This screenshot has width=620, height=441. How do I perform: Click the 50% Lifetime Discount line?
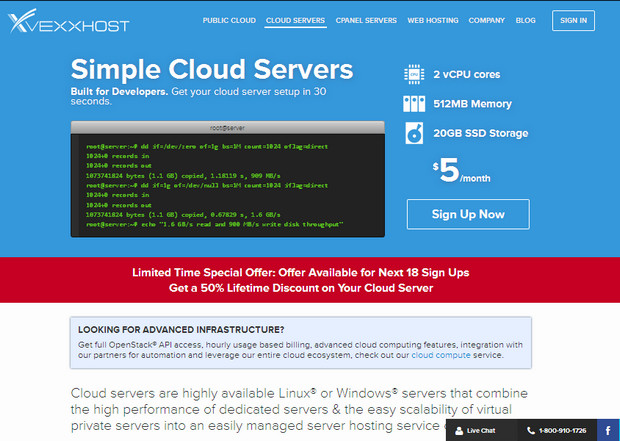[301, 288]
